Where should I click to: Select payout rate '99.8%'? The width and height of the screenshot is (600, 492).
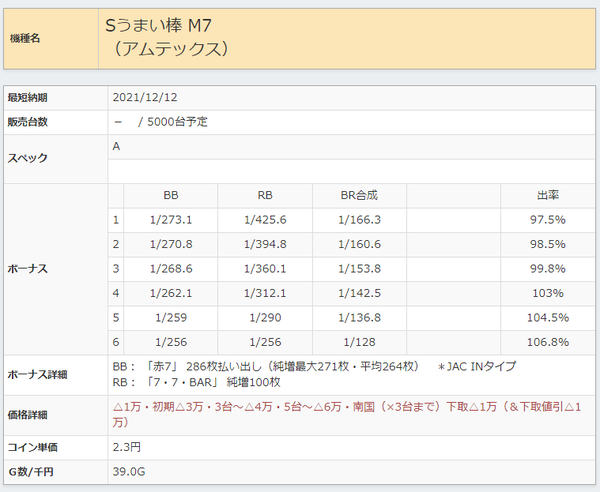(548, 269)
